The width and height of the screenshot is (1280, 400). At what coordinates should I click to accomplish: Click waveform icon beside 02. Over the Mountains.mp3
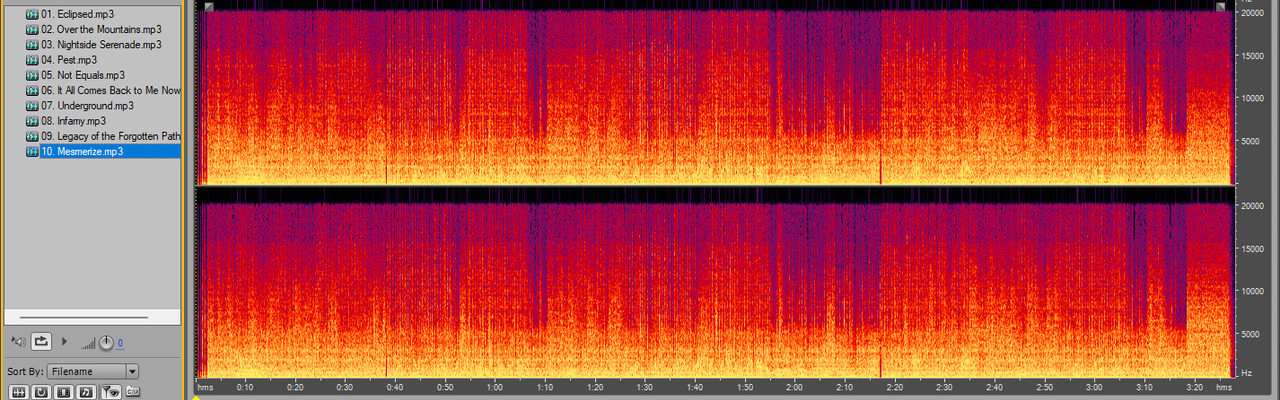click(32, 29)
